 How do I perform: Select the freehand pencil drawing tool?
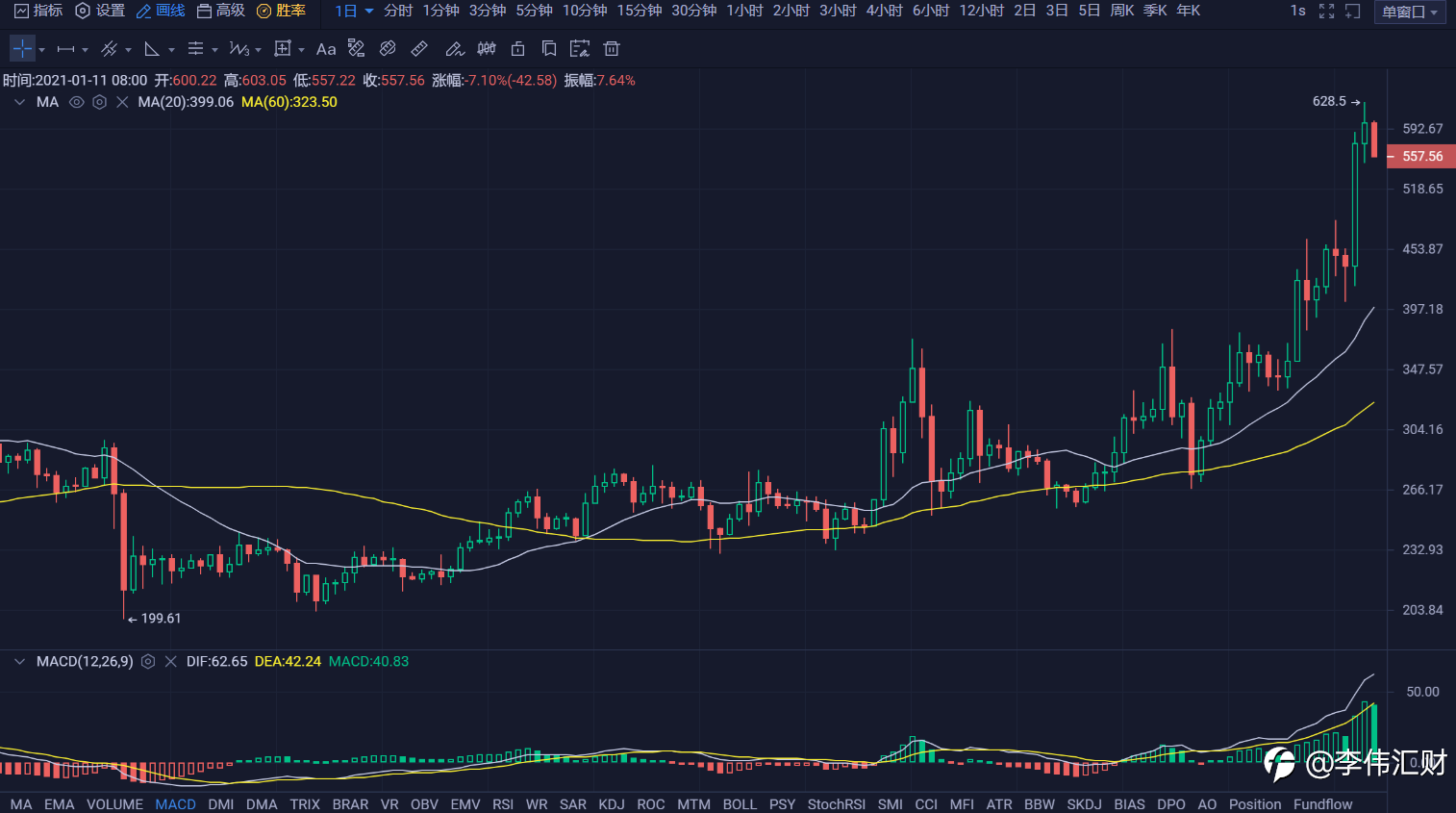tap(455, 49)
